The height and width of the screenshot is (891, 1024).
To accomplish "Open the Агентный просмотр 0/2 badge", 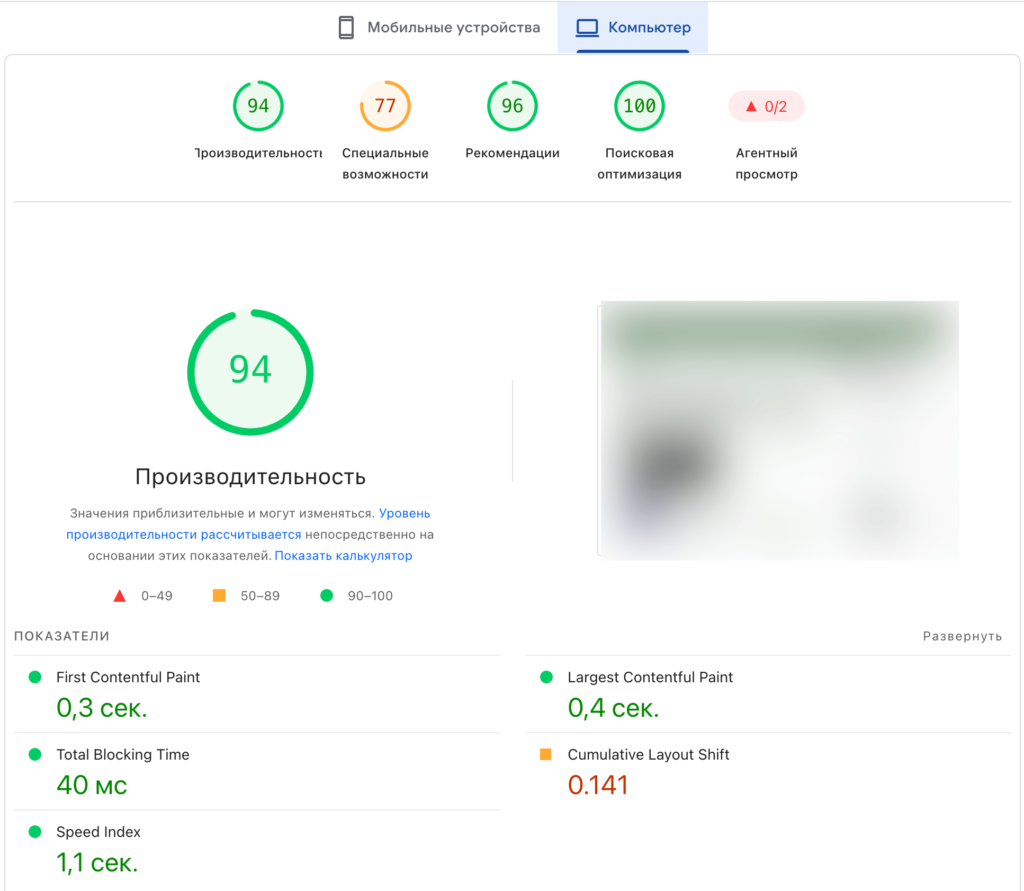I will pyautogui.click(x=767, y=106).
